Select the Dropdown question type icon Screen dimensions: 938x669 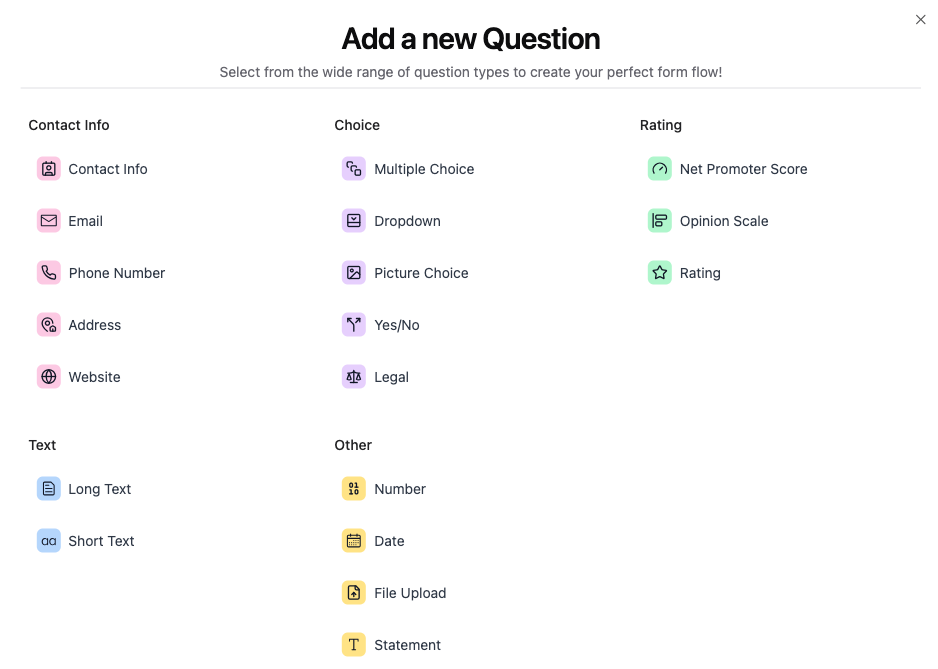353,221
